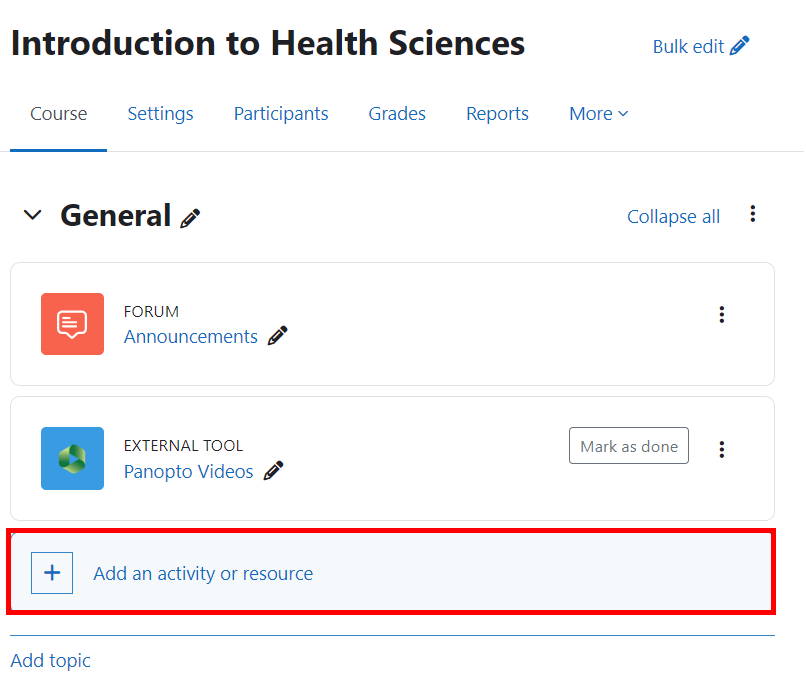Click the Panopto external tool icon

tap(72, 458)
